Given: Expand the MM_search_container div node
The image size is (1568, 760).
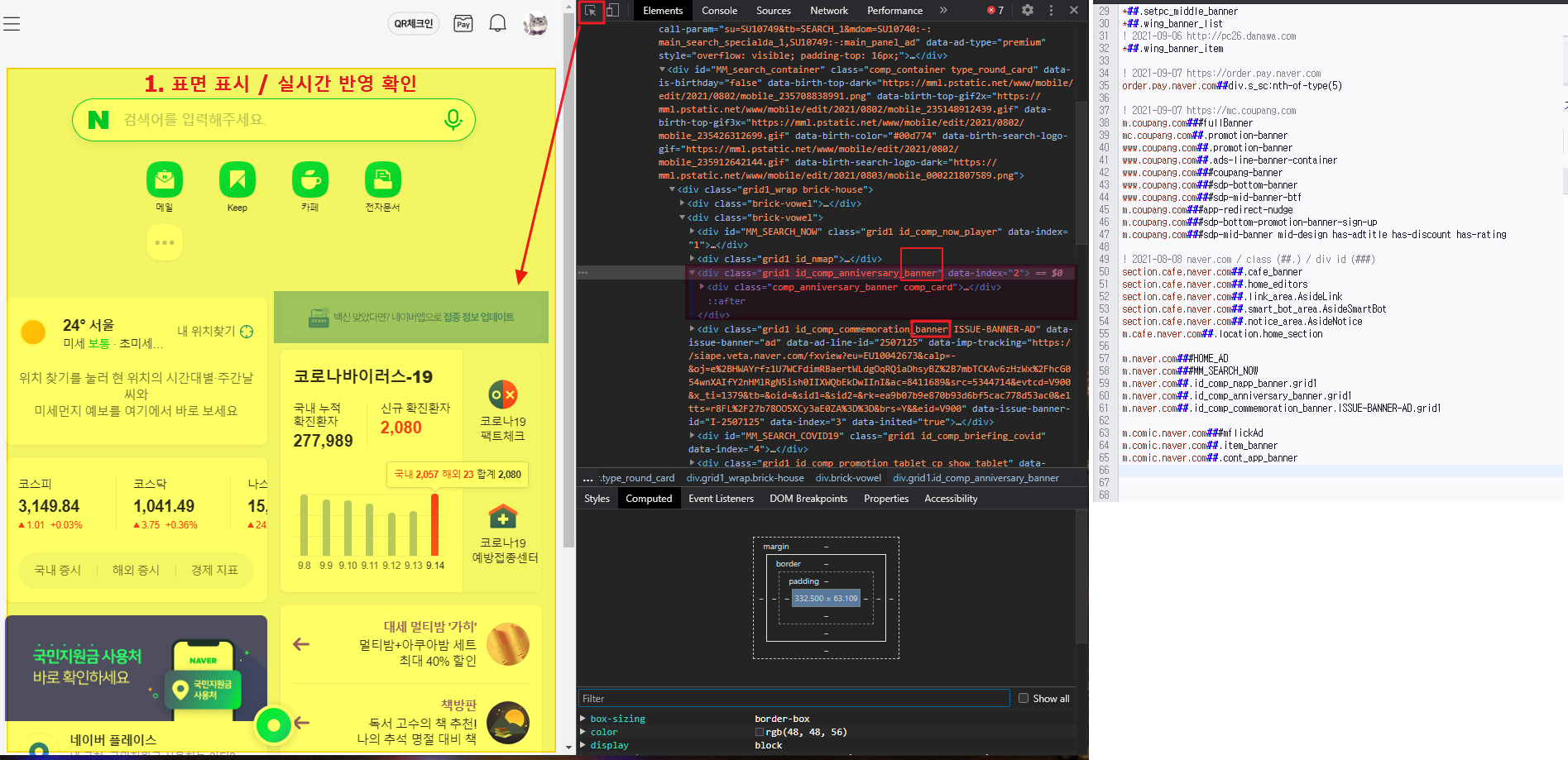Looking at the screenshot, I should pos(662,70).
